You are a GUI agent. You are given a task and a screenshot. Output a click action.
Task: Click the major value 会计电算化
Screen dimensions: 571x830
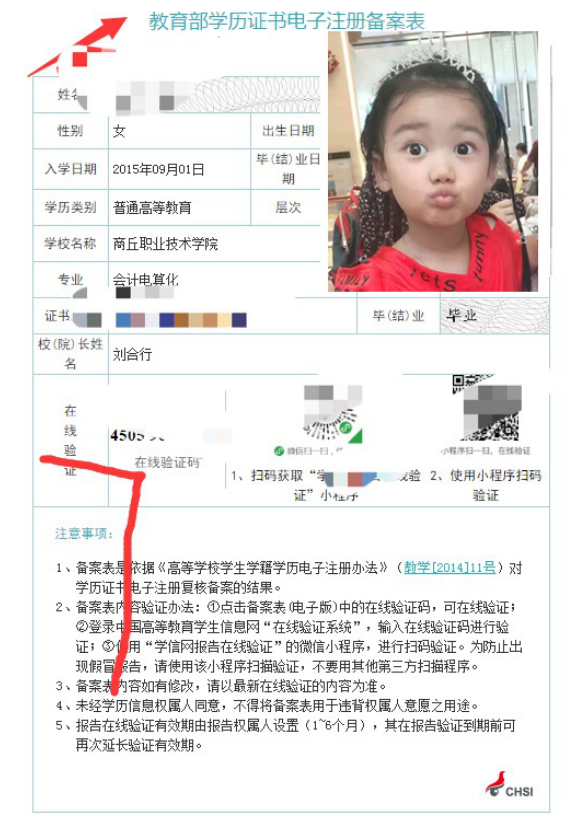(x=146, y=279)
